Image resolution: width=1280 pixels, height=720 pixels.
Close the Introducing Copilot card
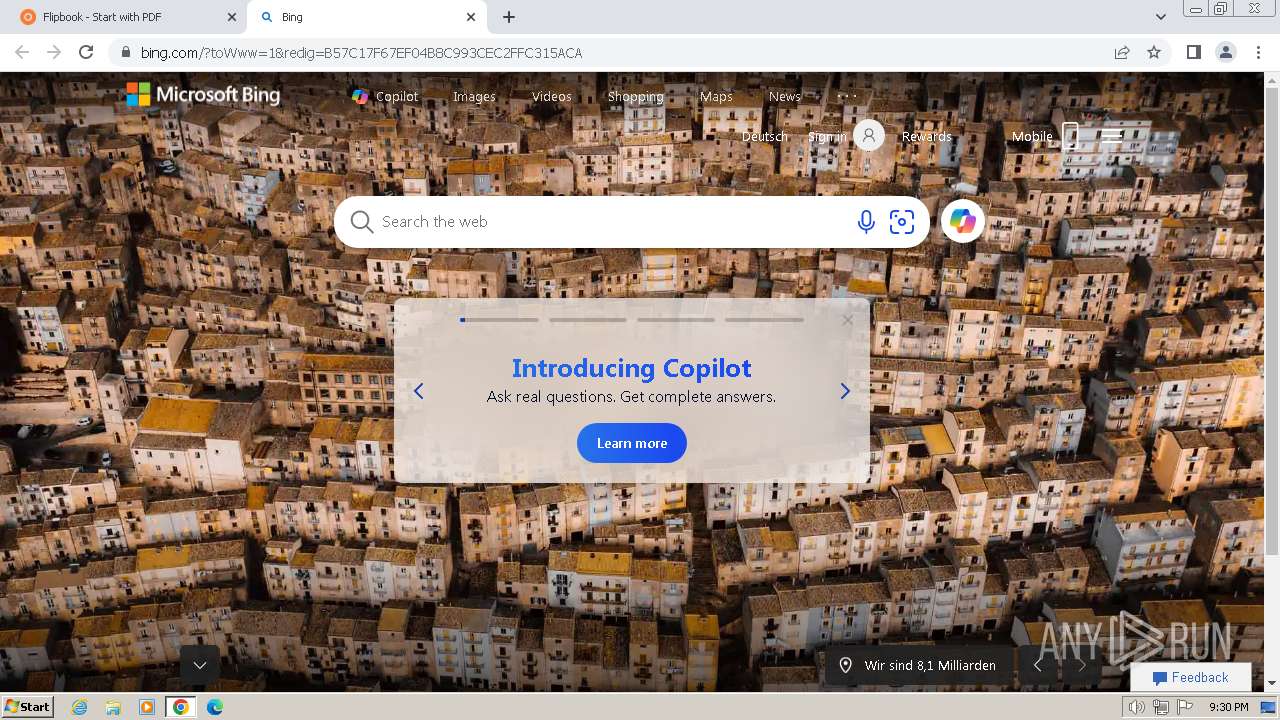coord(848,320)
